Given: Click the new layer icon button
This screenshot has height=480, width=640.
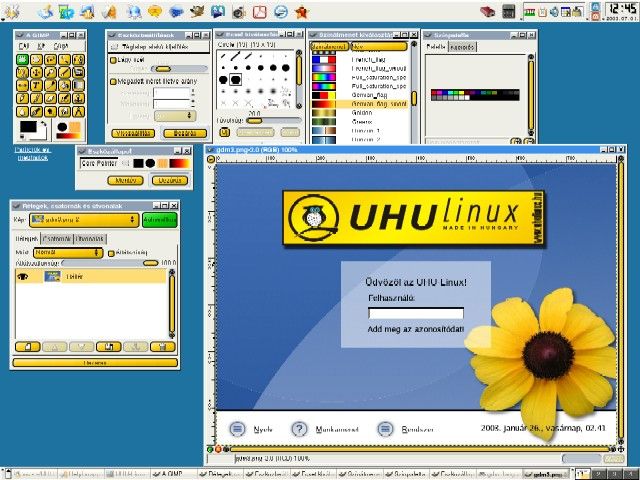Looking at the screenshot, I should 27,347.
